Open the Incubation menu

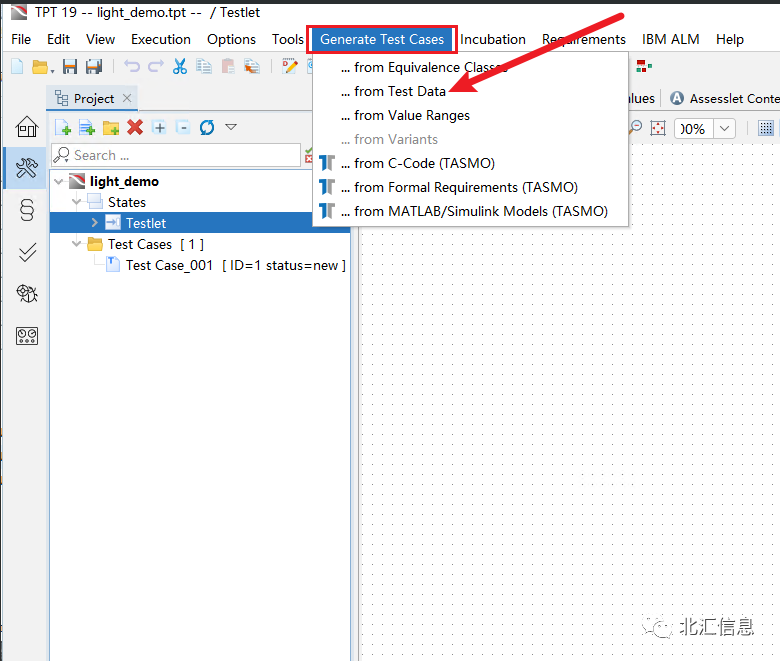(492, 39)
